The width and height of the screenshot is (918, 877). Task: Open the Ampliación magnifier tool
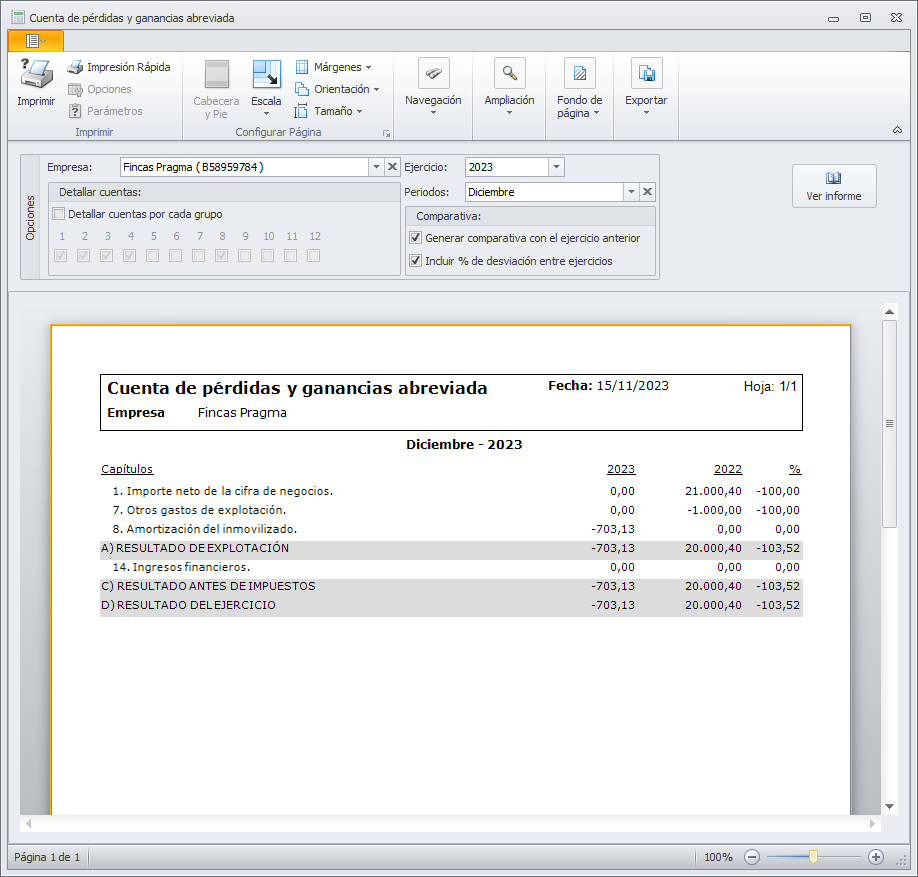[x=509, y=74]
